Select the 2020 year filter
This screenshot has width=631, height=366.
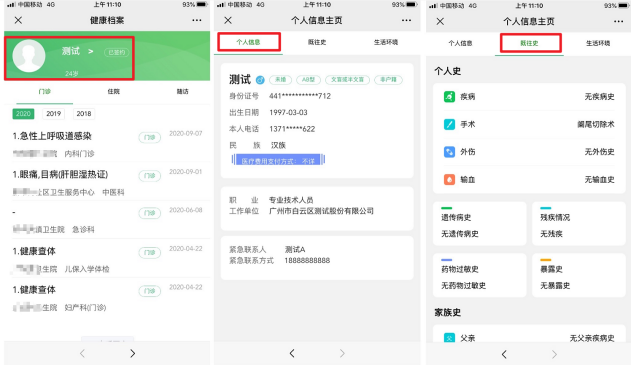point(23,114)
